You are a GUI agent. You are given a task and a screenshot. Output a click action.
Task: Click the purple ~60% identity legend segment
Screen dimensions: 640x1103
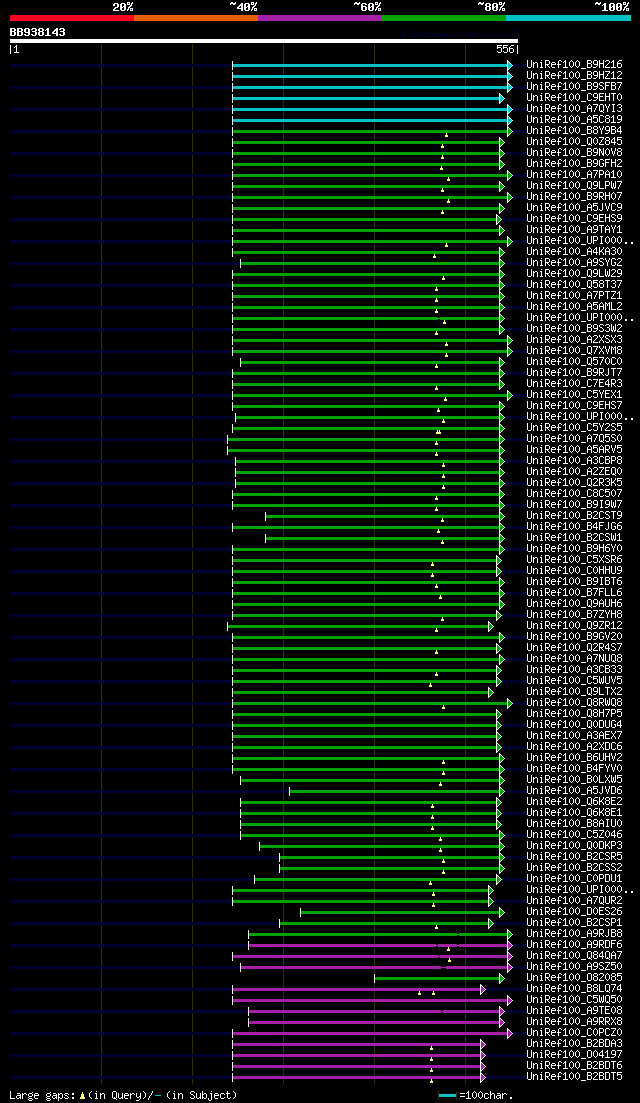point(320,18)
